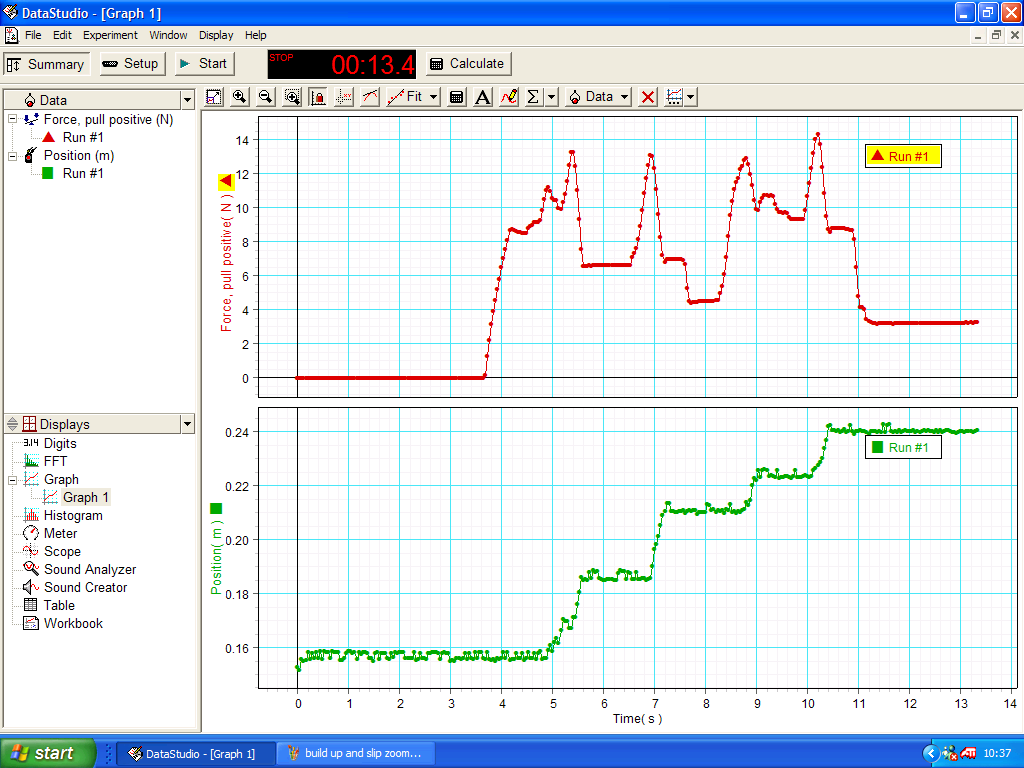Collapse the Graph displays tree node
The image size is (1024, 768).
(x=12, y=480)
